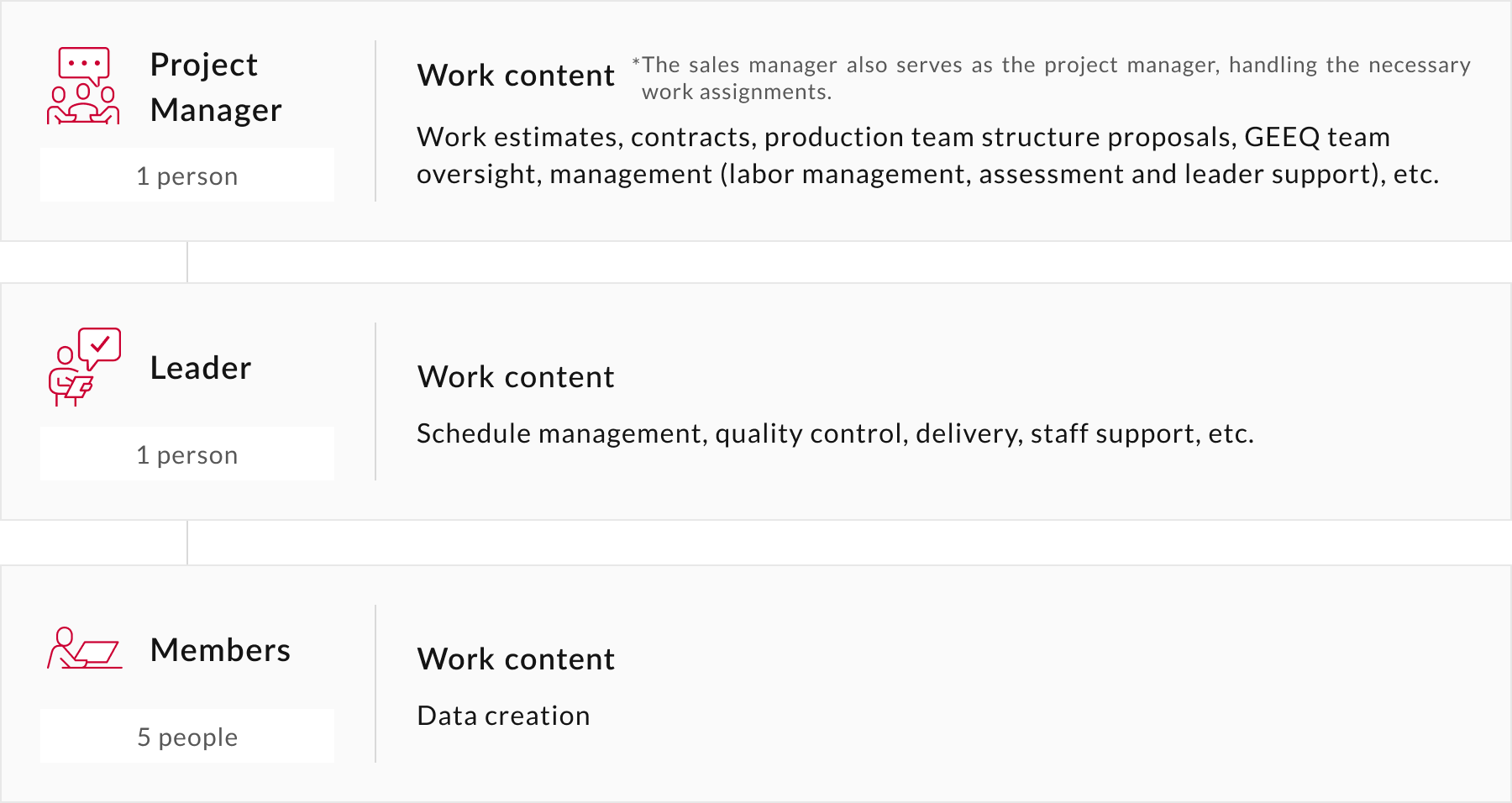Image resolution: width=1512 pixels, height=803 pixels.
Task: Select the Project Manager heading
Action: 216,87
